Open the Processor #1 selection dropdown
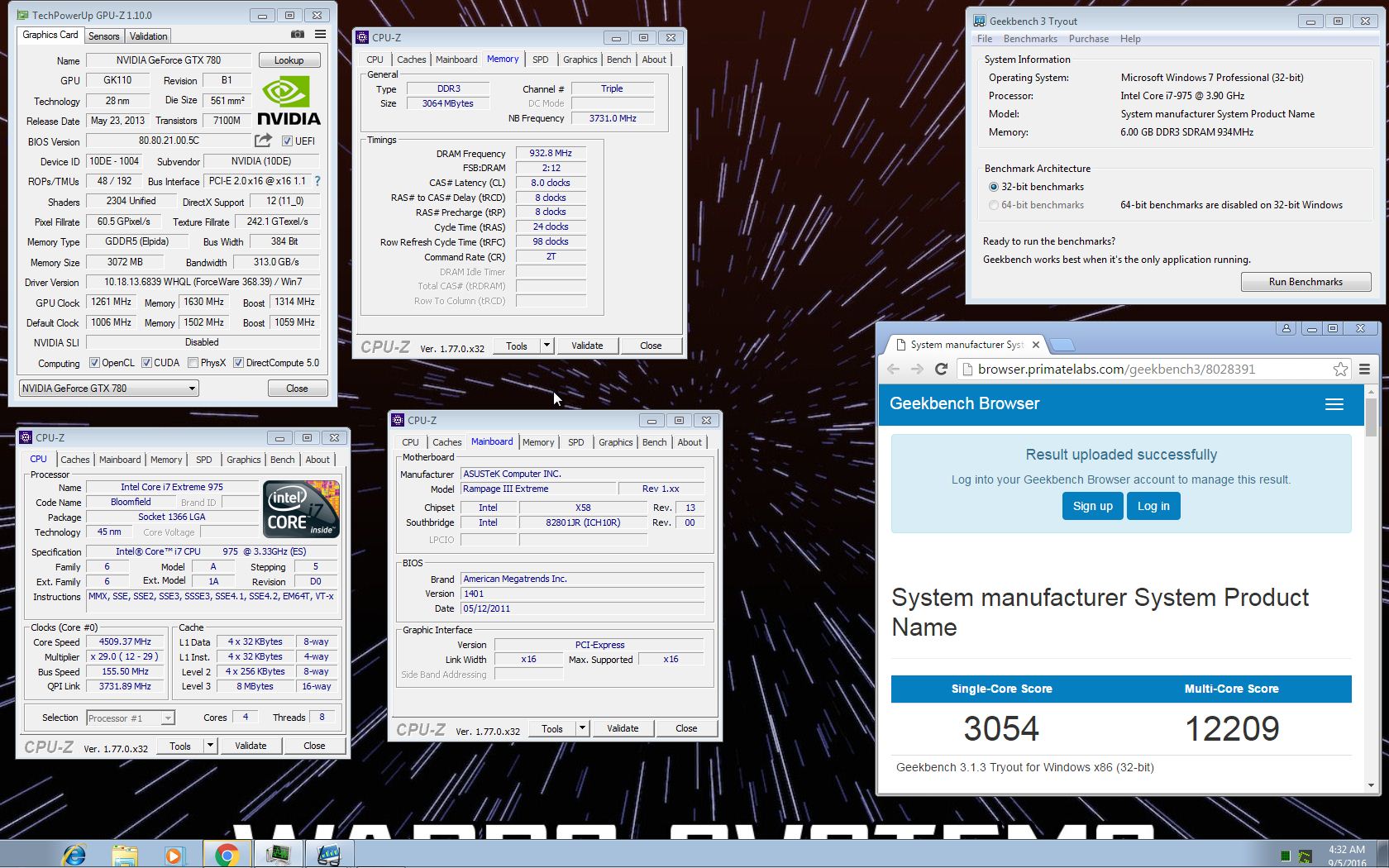Screen dimensions: 1389x868 pyautogui.click(x=131, y=718)
